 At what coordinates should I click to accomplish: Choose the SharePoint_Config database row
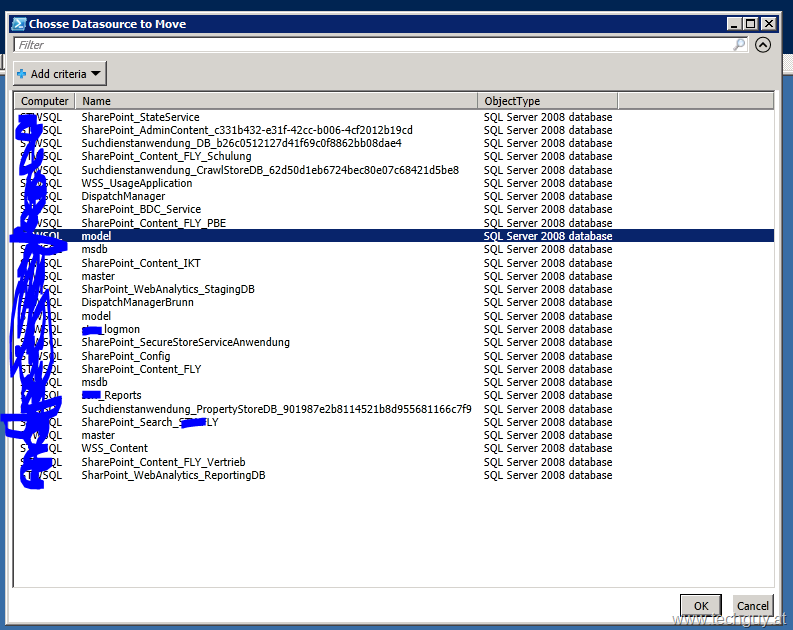pos(126,356)
